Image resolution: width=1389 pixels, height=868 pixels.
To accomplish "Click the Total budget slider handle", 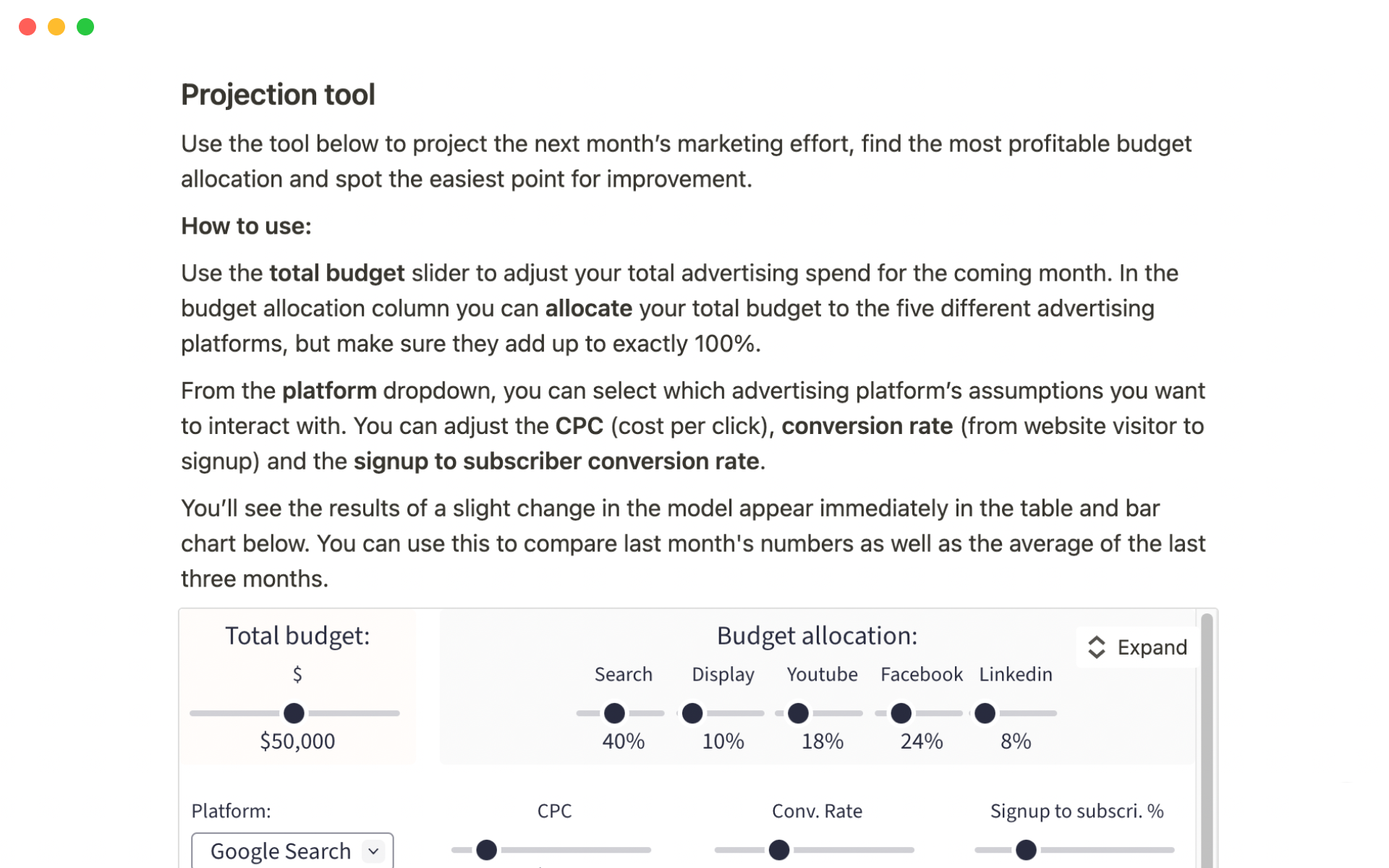I will coord(294,713).
